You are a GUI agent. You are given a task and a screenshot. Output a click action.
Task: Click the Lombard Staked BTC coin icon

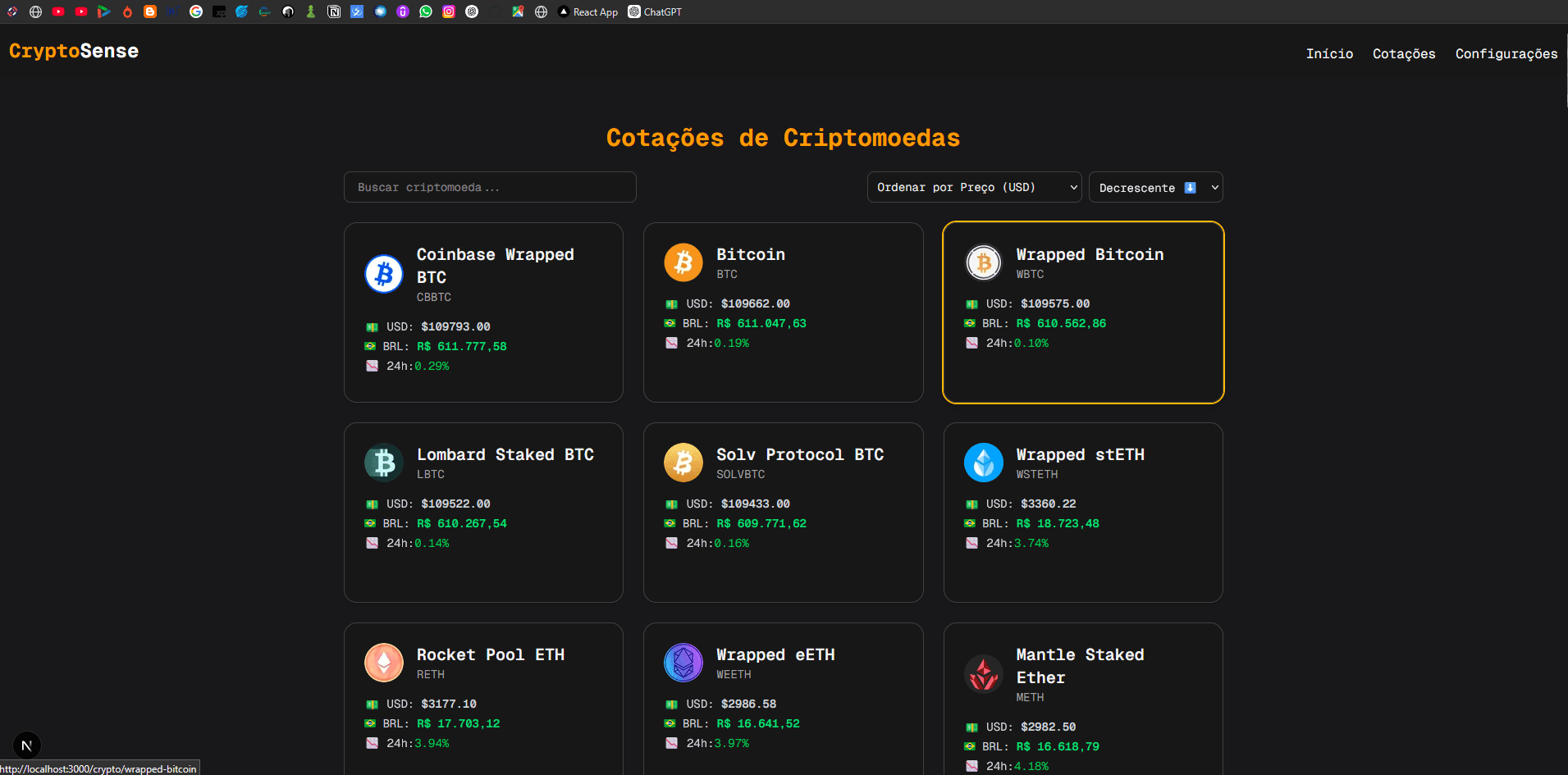click(x=383, y=463)
